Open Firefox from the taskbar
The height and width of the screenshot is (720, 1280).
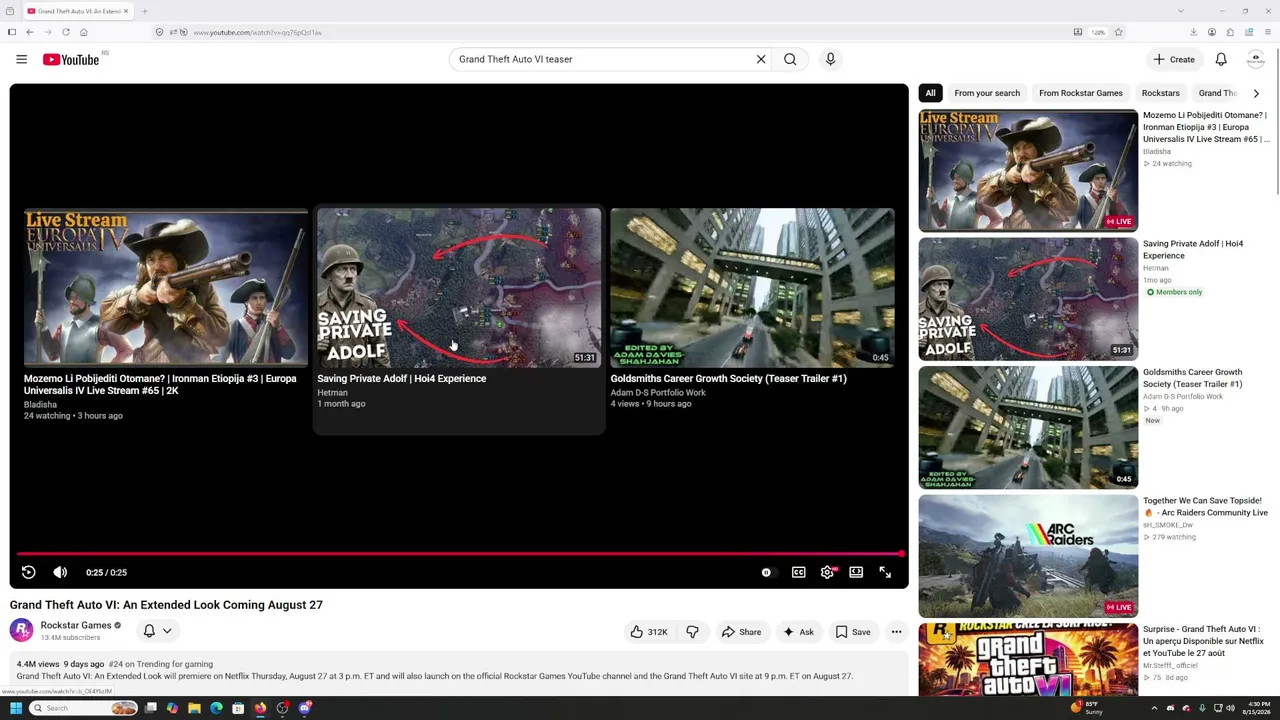pos(260,708)
